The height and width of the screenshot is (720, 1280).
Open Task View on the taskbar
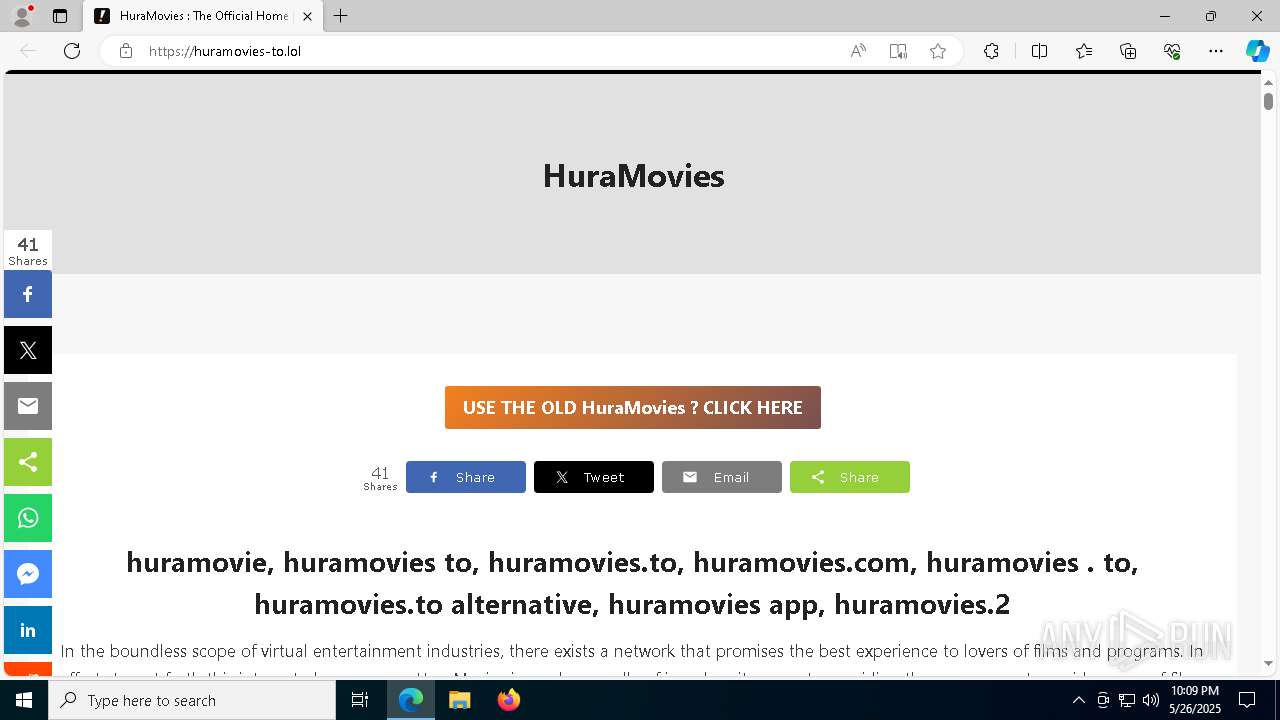tap(360, 700)
